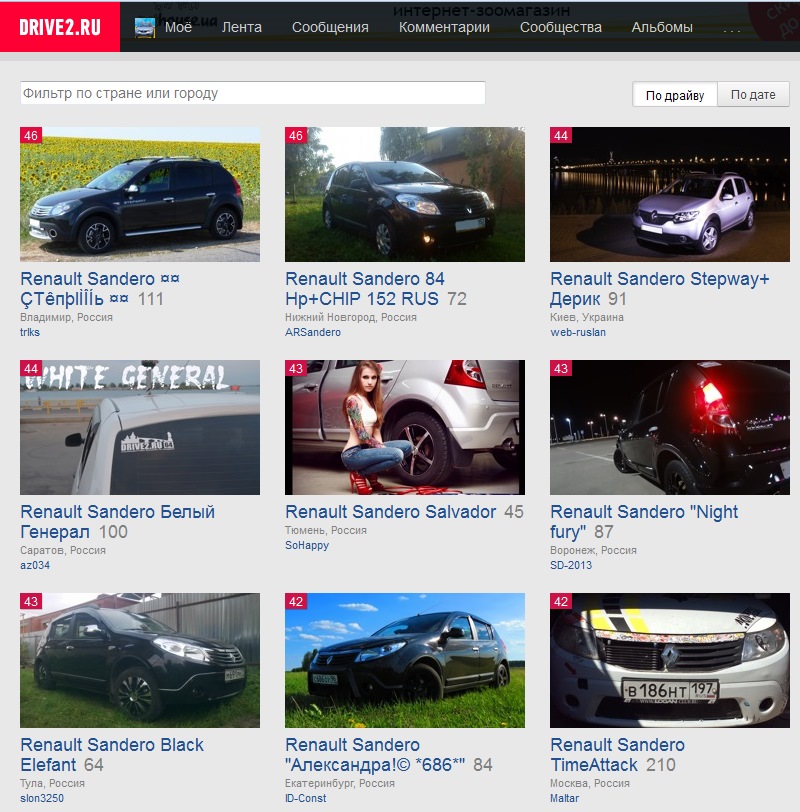Open Альбомы in the navigation bar

662,27
